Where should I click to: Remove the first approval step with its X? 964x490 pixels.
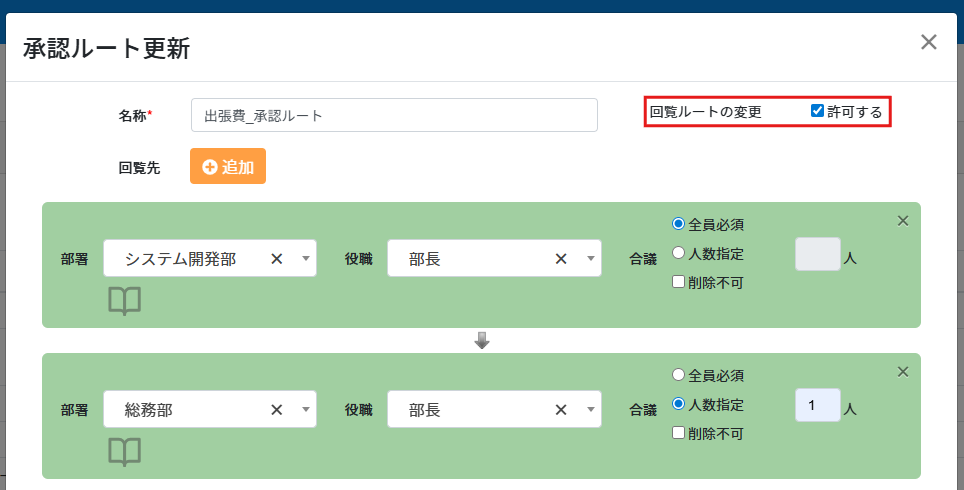click(902, 221)
